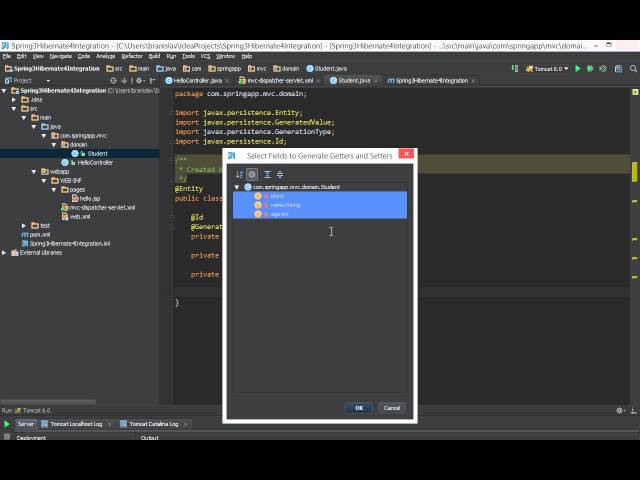Click the green Run icon in top toolbar
This screenshot has width=640, height=480.
tap(578, 69)
